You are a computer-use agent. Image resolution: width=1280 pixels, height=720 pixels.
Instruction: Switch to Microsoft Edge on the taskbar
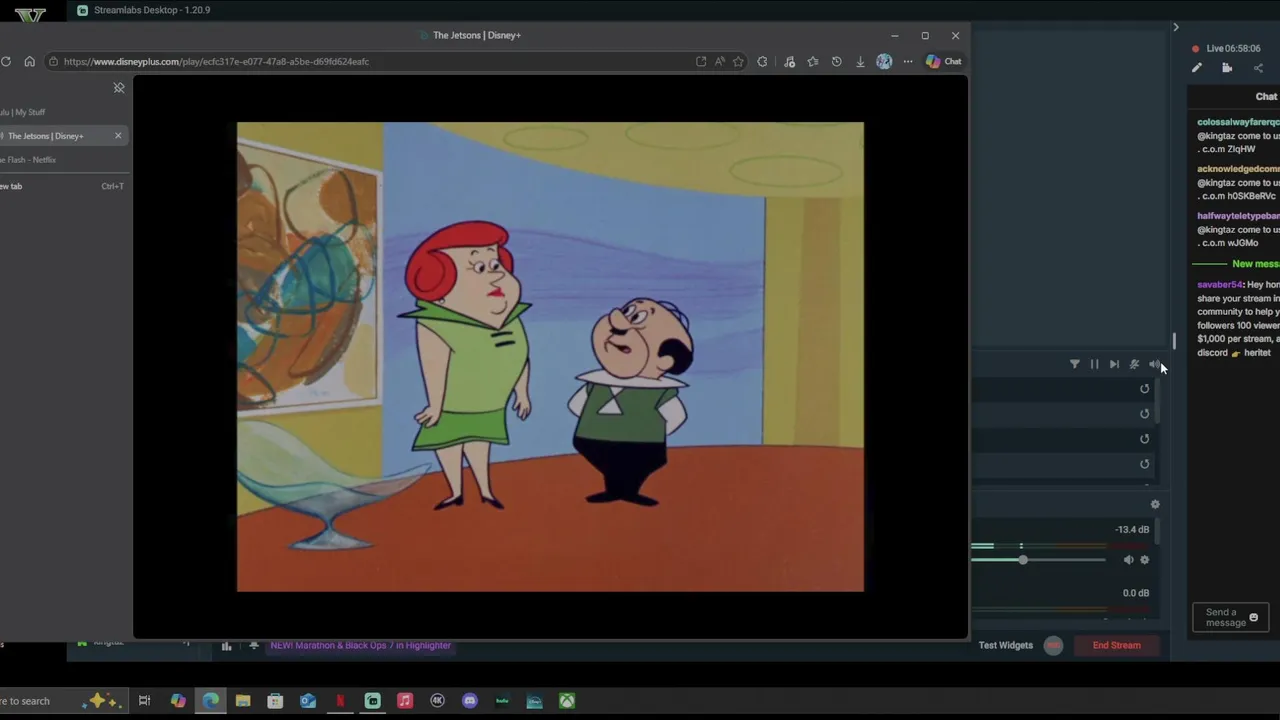point(210,701)
